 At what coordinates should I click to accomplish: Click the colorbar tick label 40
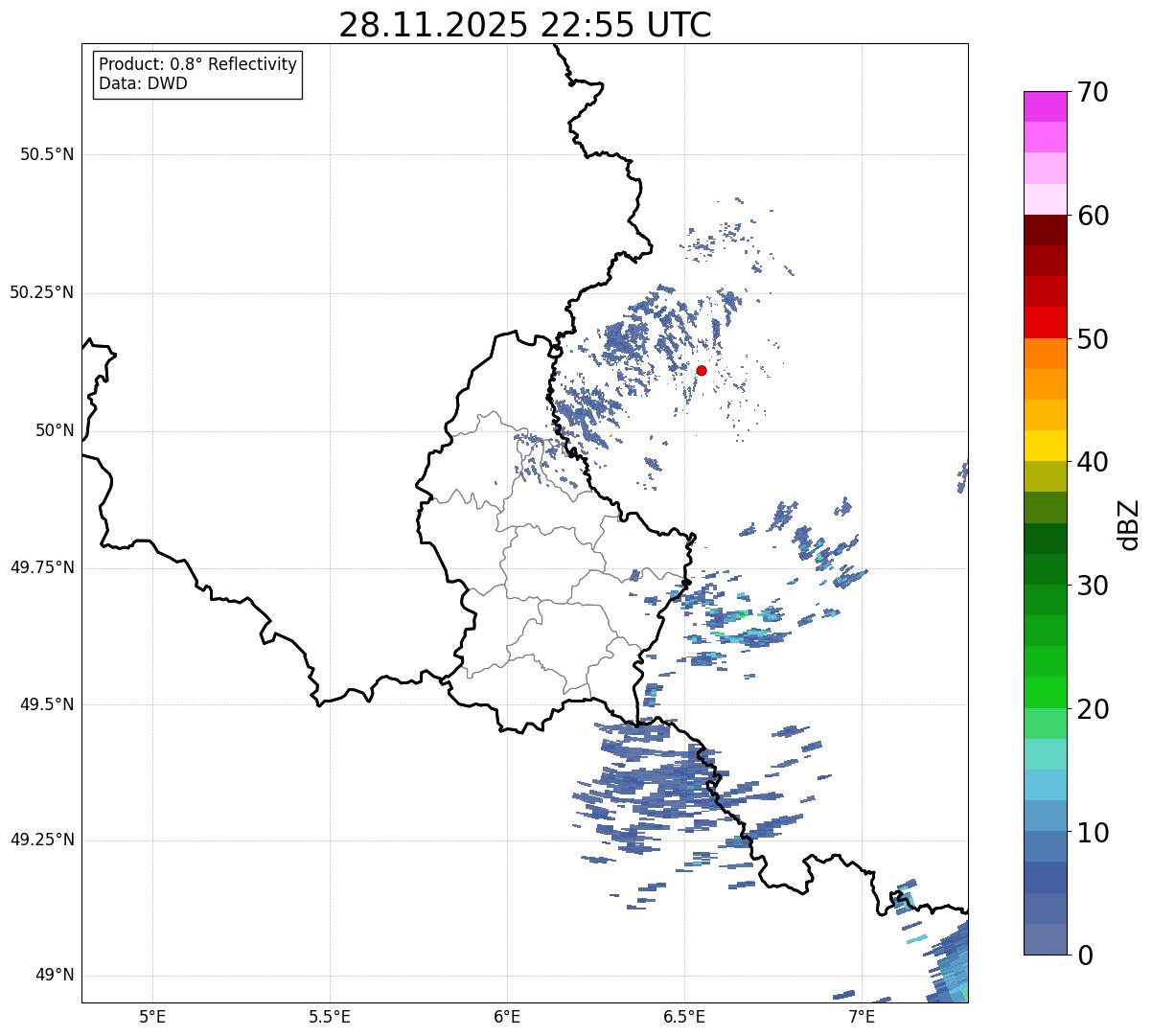tap(1093, 462)
